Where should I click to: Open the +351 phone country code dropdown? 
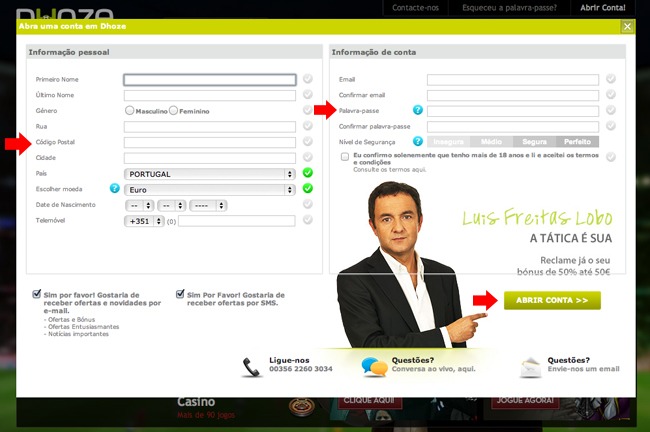coord(144,221)
